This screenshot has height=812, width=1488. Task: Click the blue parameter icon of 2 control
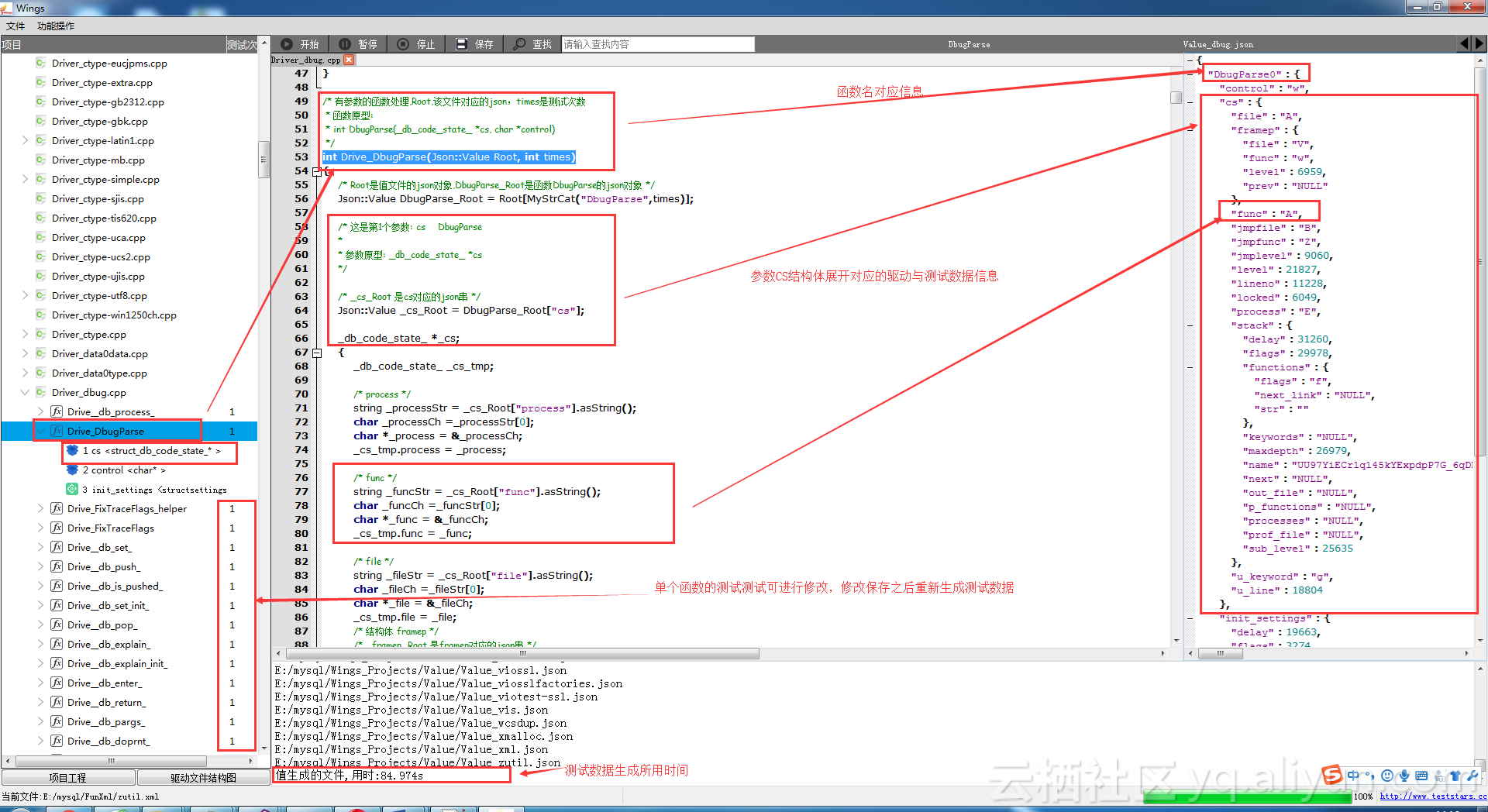[x=72, y=470]
